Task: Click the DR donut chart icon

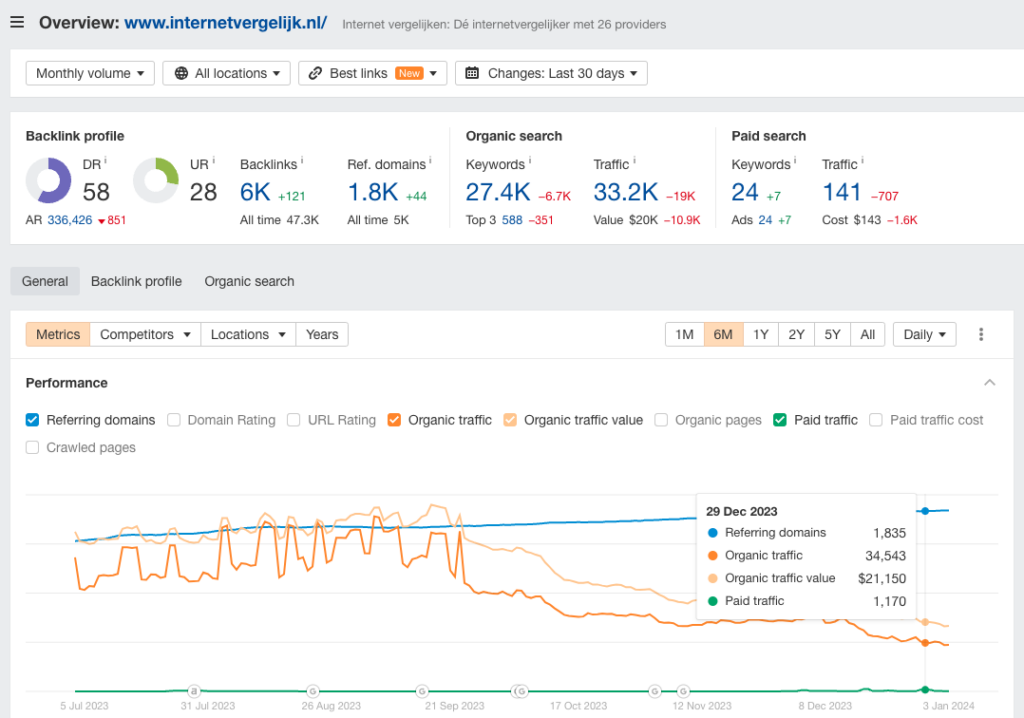Action: click(x=48, y=180)
